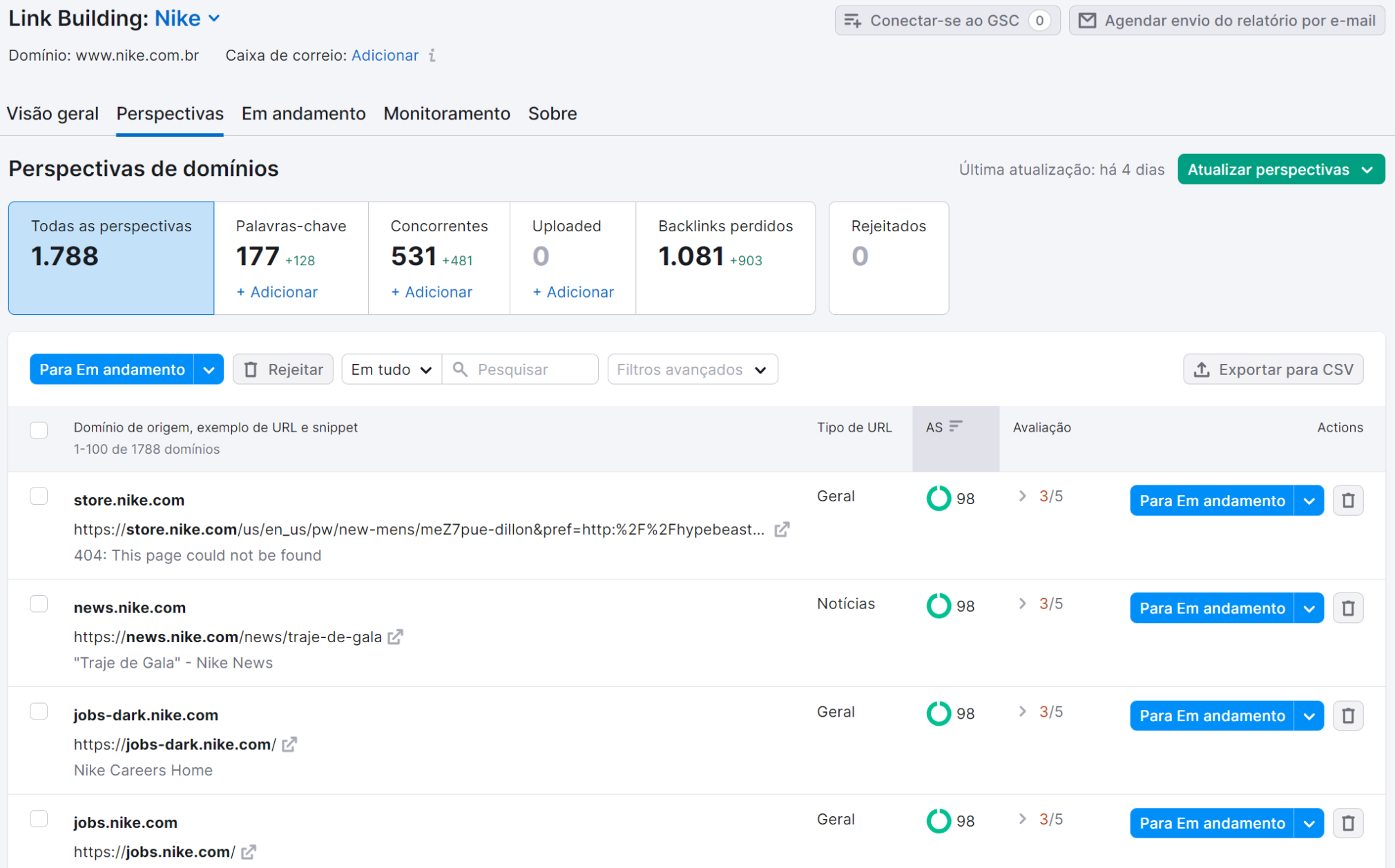The image size is (1395, 868).
Task: Select the Backlinks perdidos 1.081 card
Action: point(725,258)
